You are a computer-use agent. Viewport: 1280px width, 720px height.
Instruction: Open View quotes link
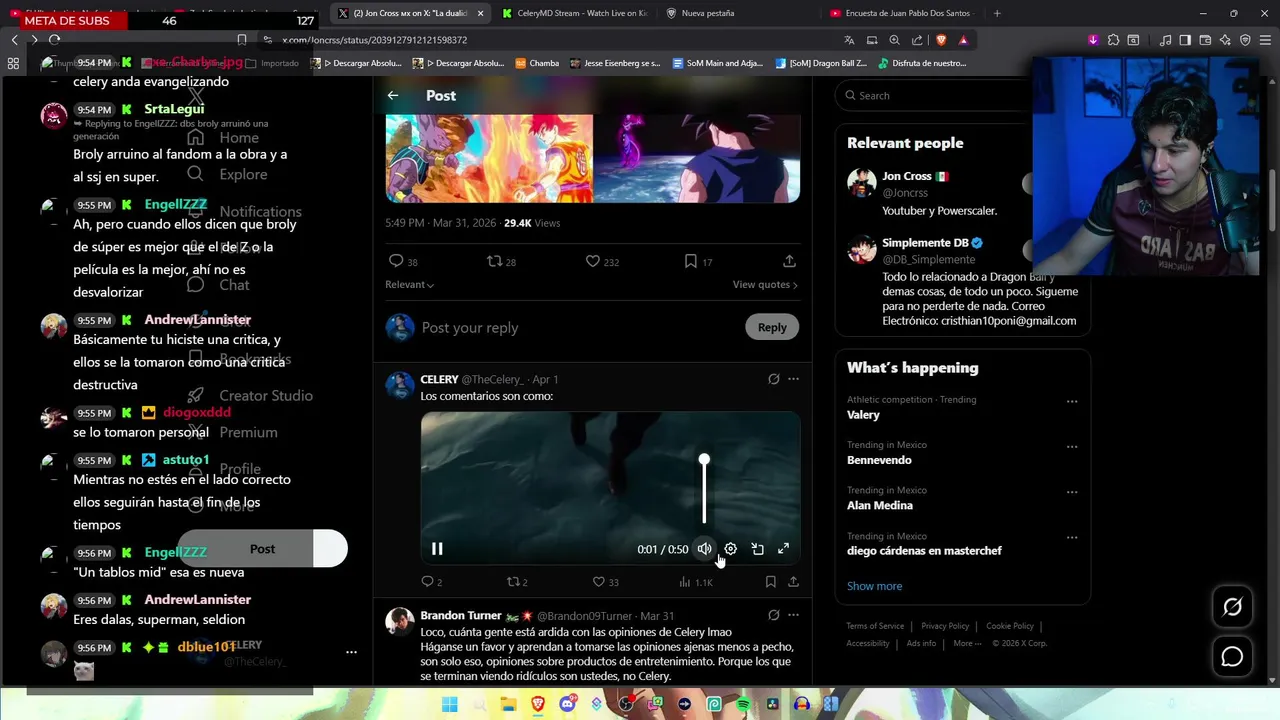[765, 285]
